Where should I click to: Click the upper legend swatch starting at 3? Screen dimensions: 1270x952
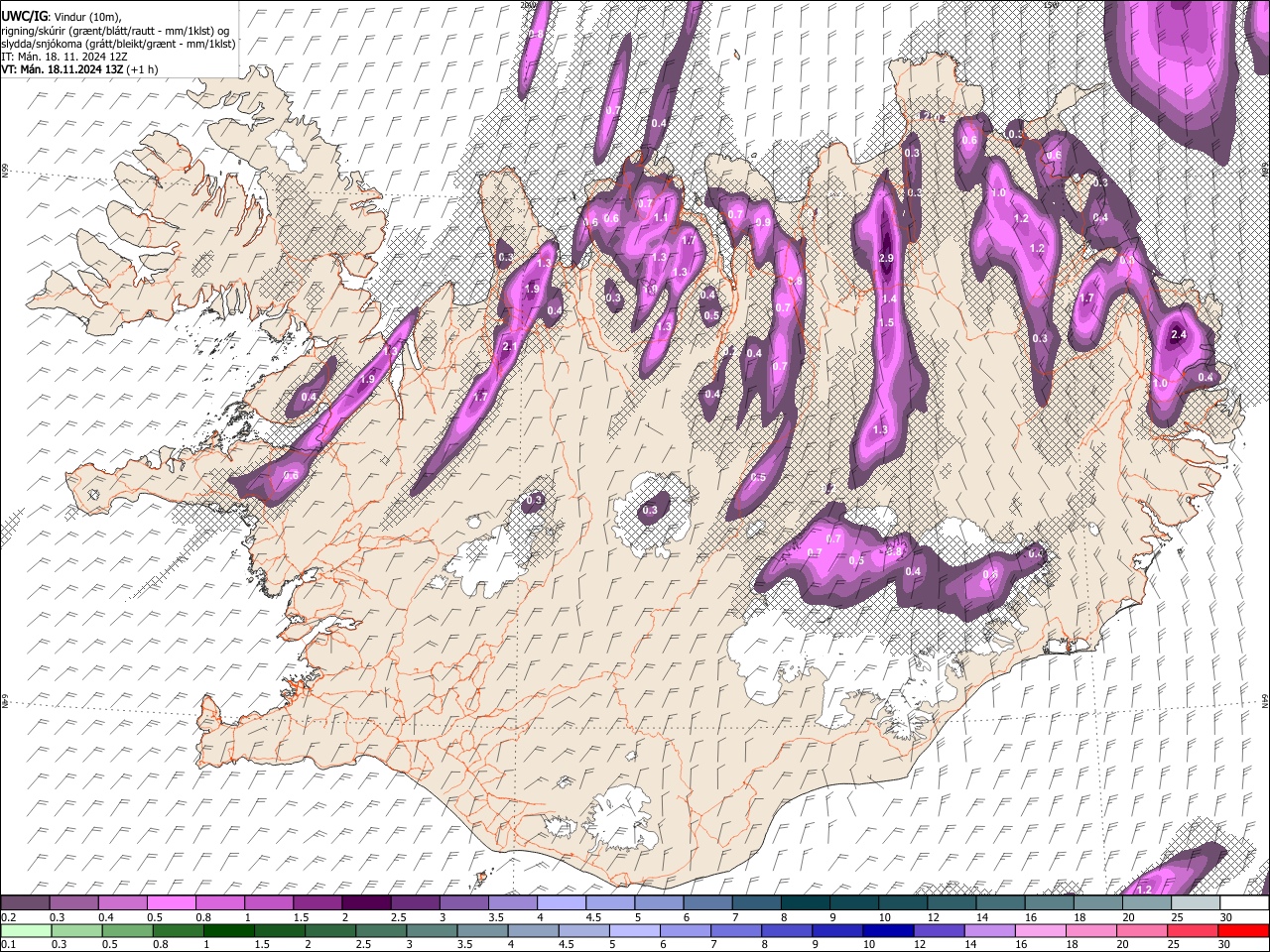(463, 902)
